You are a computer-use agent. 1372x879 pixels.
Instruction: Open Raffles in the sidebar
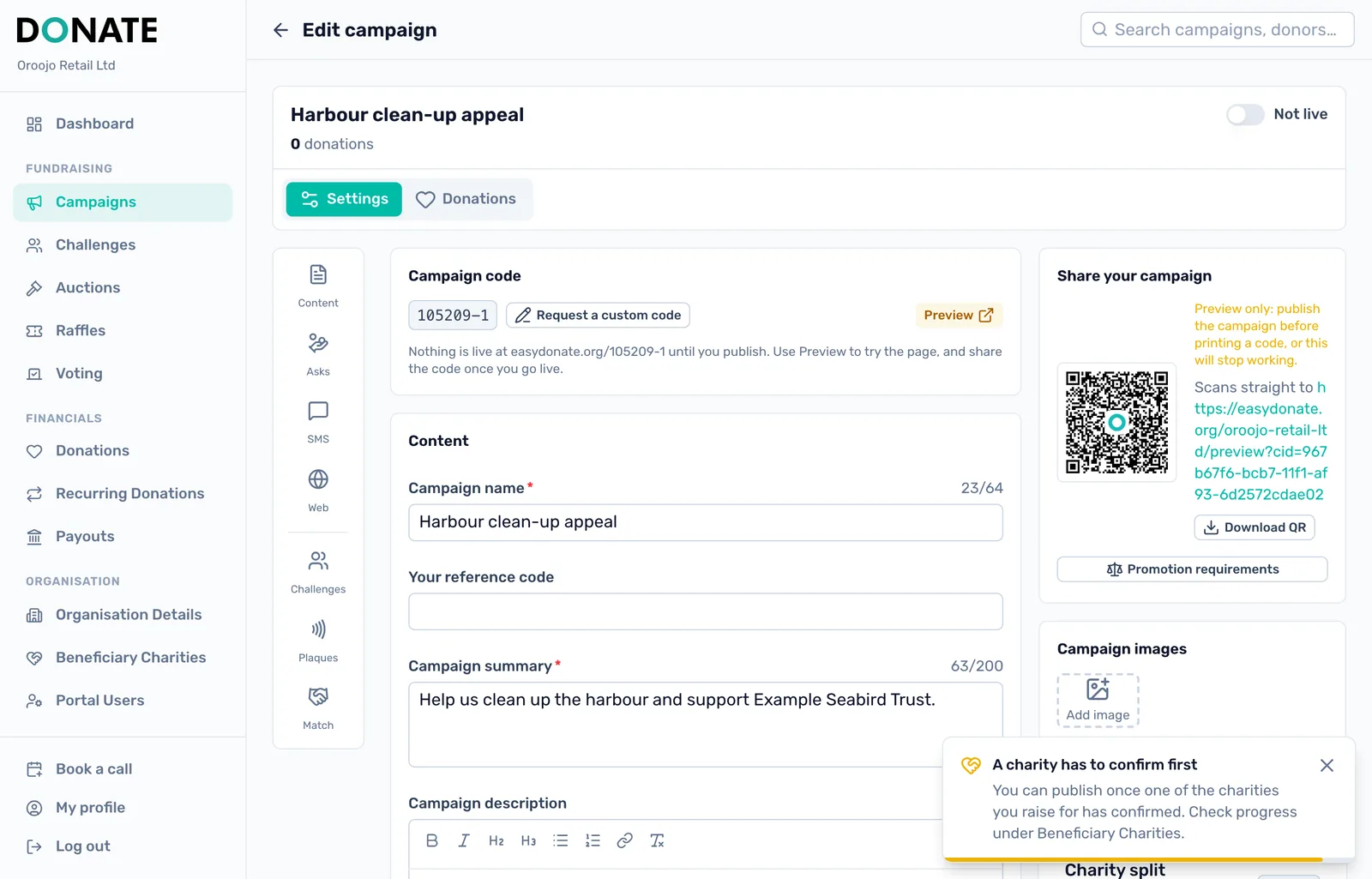pyautogui.click(x=123, y=331)
